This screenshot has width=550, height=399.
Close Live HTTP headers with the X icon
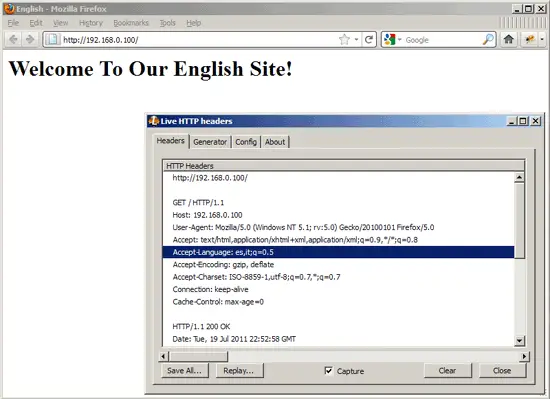(x=535, y=121)
